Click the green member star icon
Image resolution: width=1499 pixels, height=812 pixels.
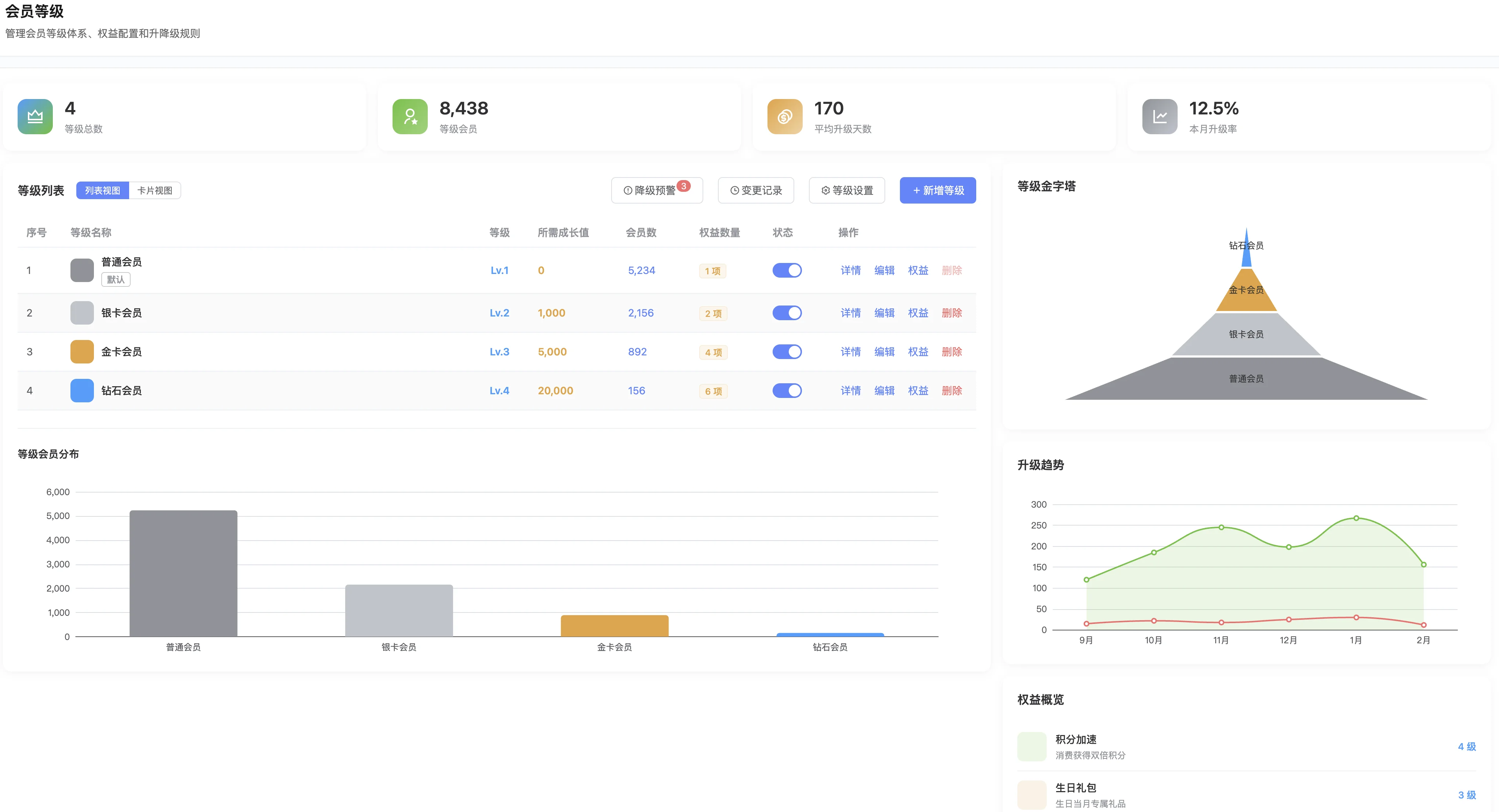pyautogui.click(x=410, y=116)
